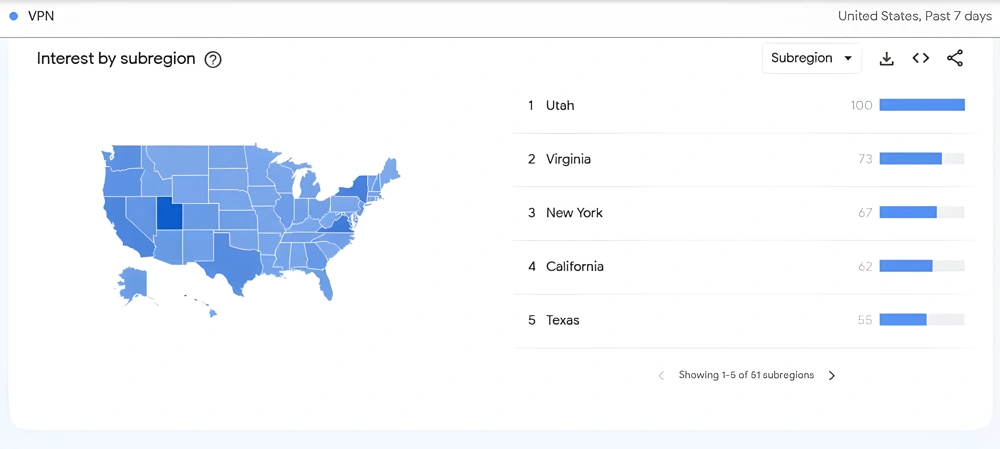Share the Interest by subregion chart

955,59
